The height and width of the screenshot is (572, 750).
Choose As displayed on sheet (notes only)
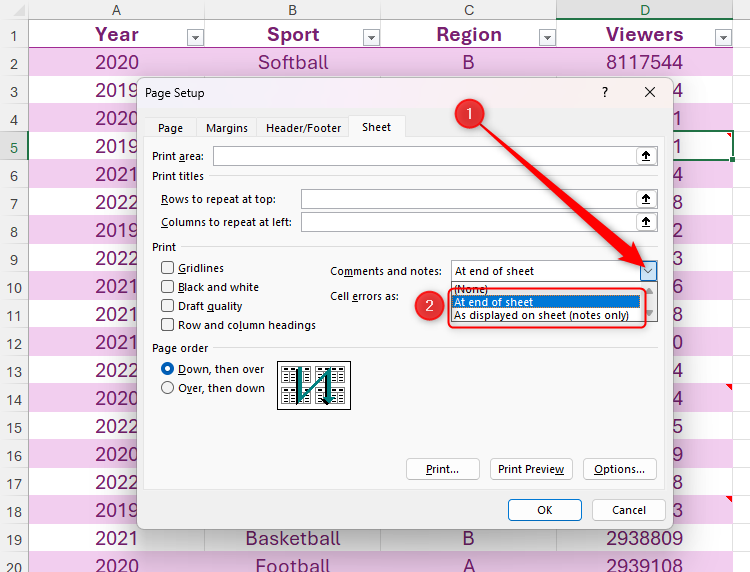[541, 315]
